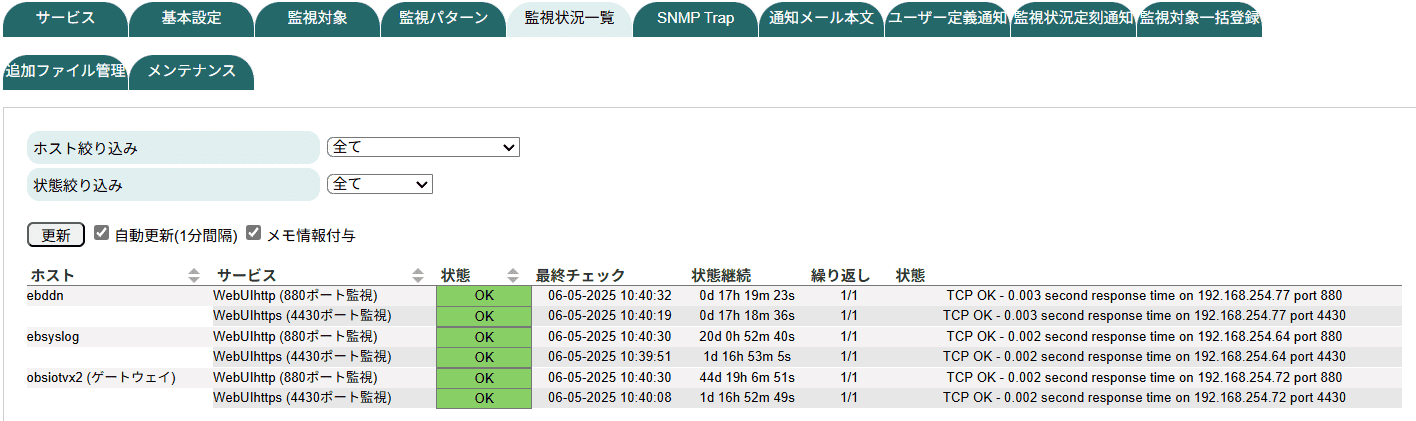Screen dimensions: 1416x421
Task: Switch to the 通知メール本文 tab
Action: tap(821, 19)
